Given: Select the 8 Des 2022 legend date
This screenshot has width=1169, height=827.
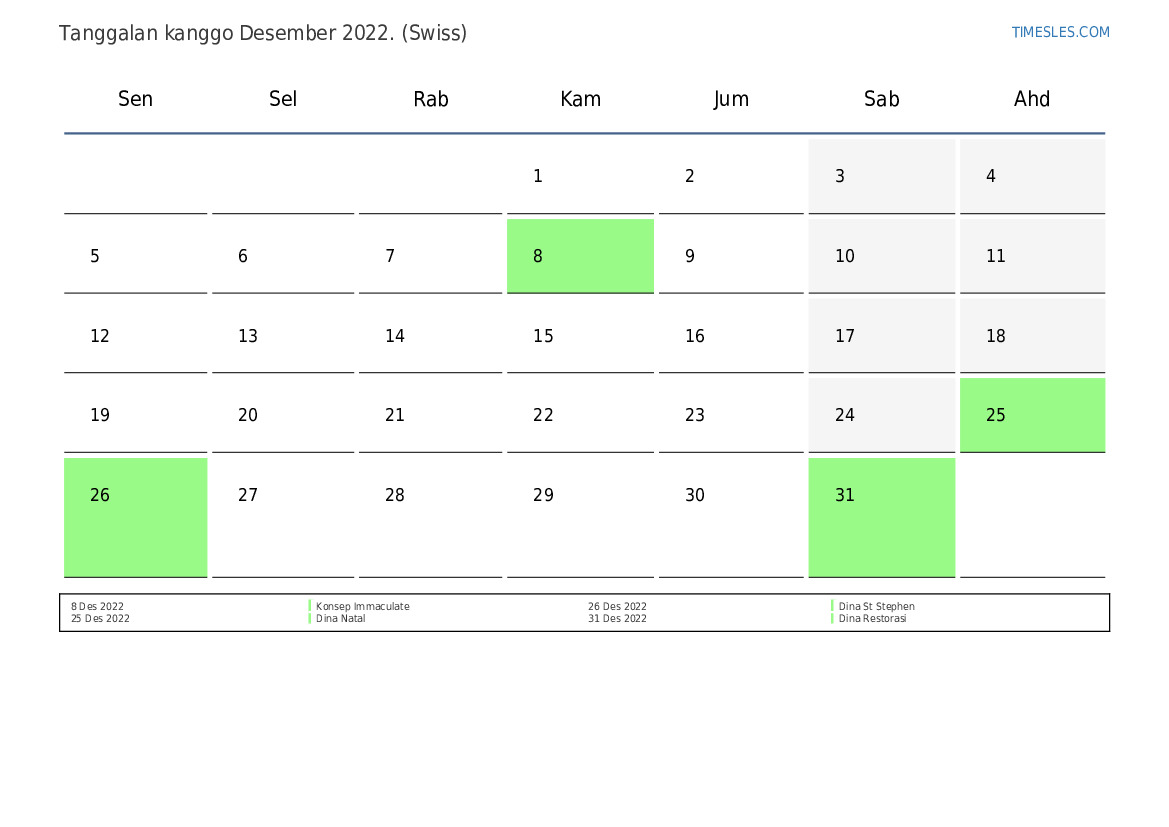Looking at the screenshot, I should coord(97,607).
